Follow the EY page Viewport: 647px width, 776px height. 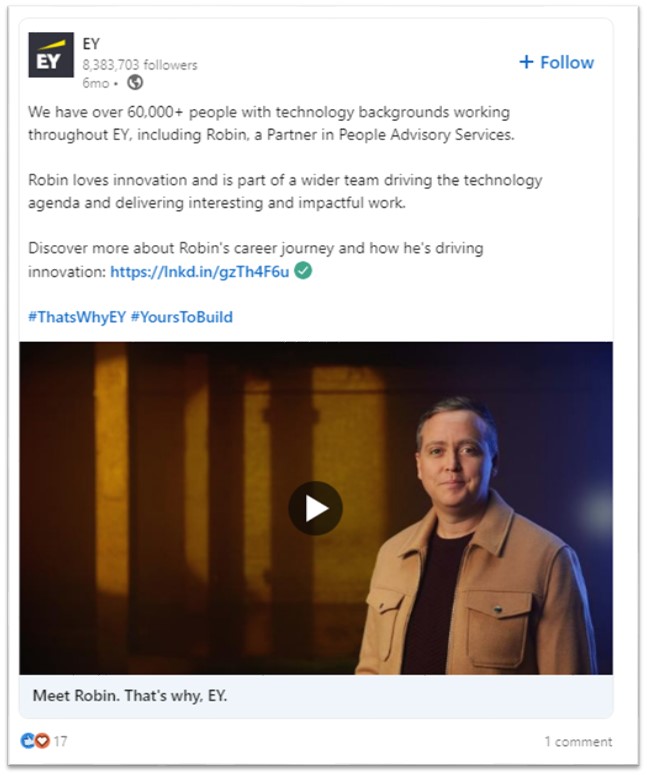coord(556,62)
